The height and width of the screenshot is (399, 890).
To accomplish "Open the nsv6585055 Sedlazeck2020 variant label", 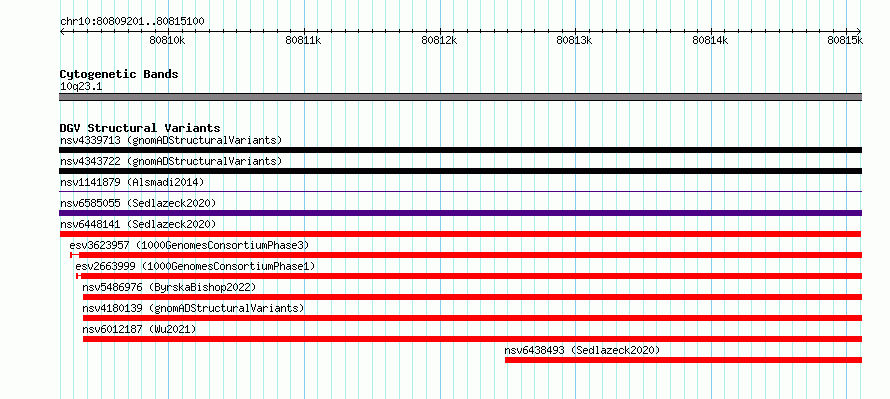I will pyautogui.click(x=138, y=203).
